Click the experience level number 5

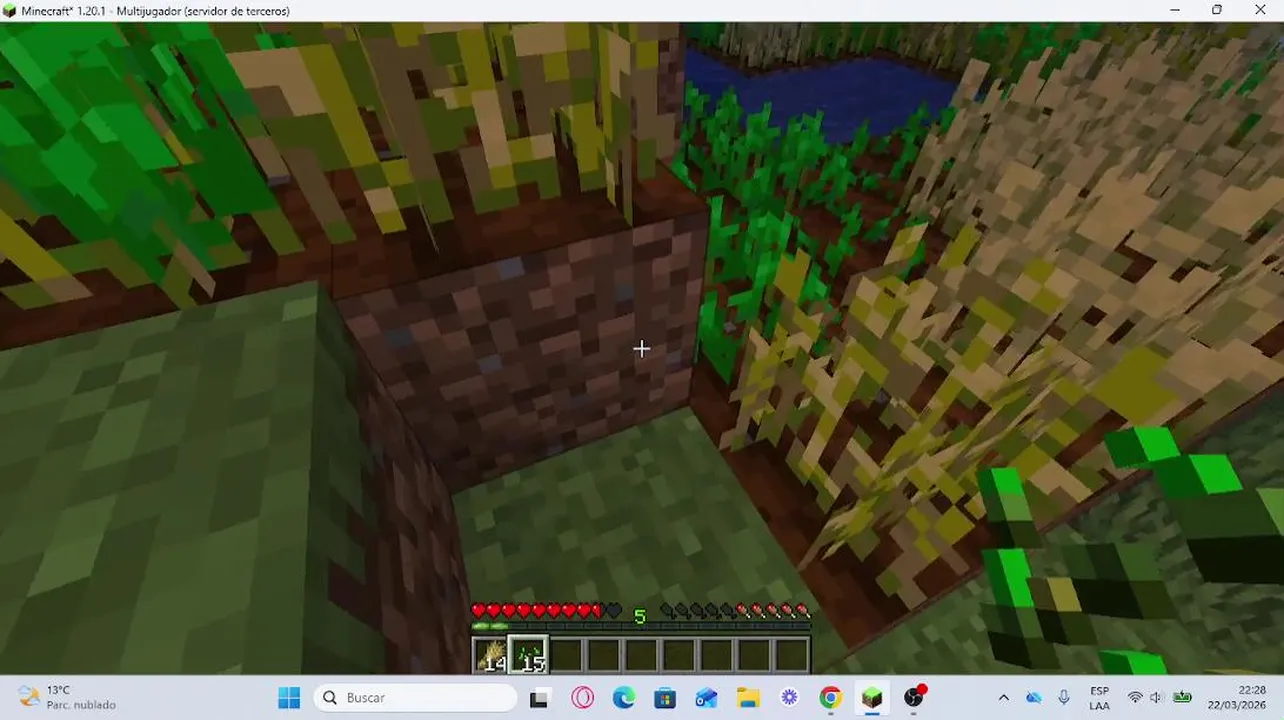point(640,616)
